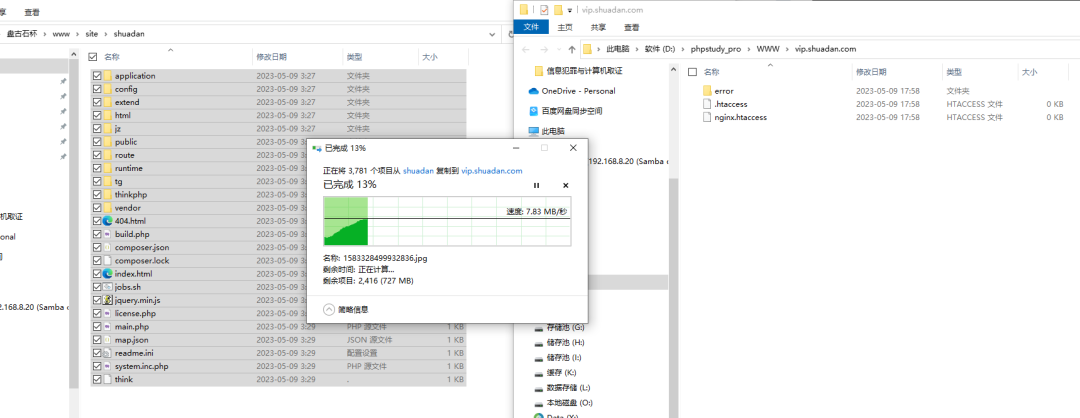Uncheck the public folder checkbox

97,142
